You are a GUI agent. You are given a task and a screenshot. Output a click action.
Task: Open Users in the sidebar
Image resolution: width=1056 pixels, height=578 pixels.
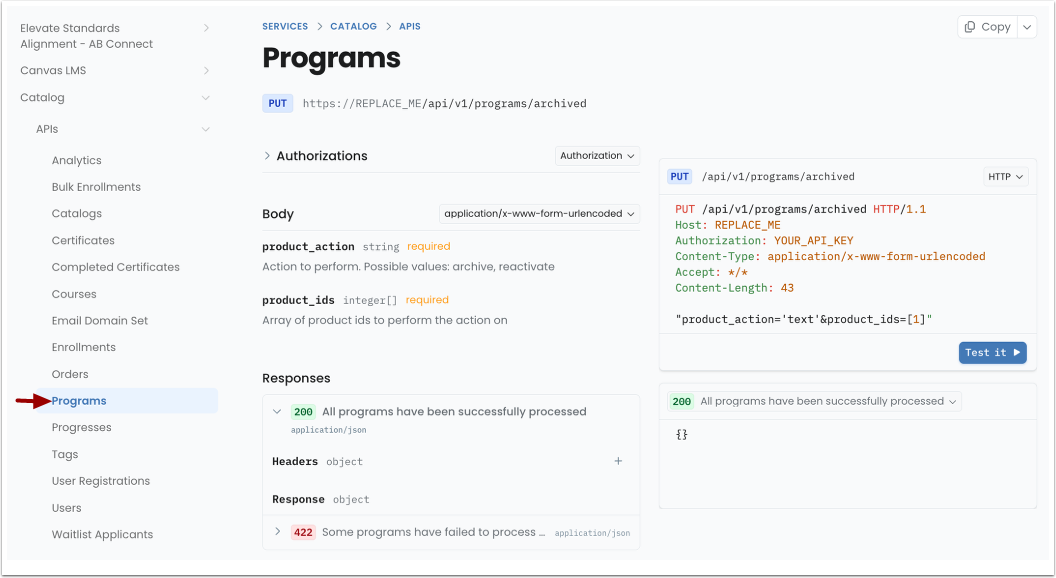(x=67, y=508)
